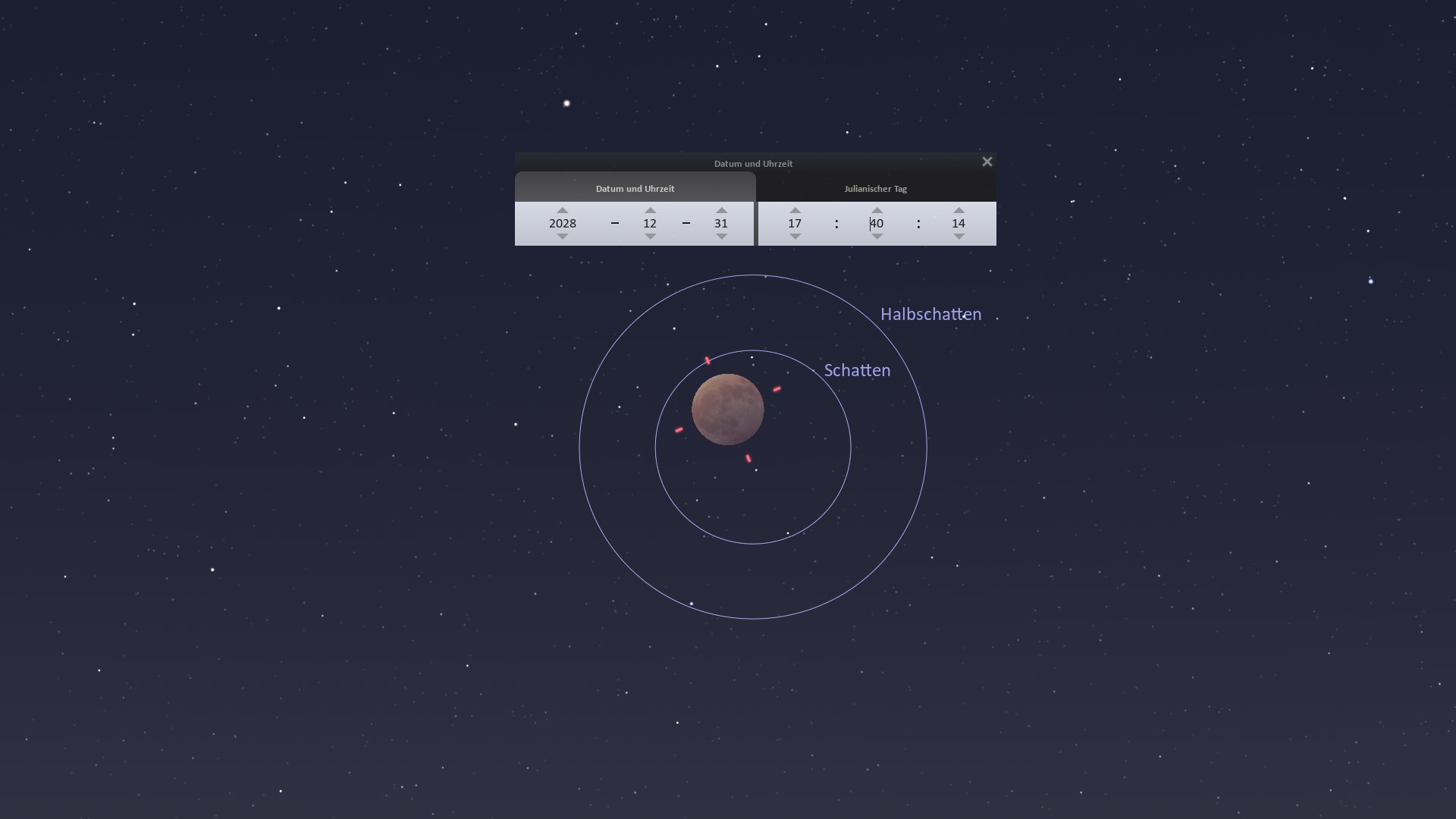Close the Datum und Uhrzeit dialog

pyautogui.click(x=987, y=162)
